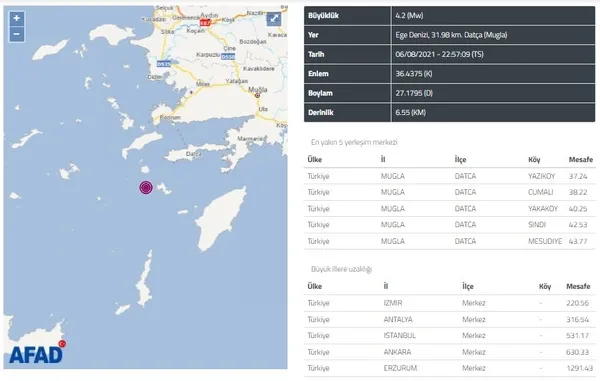Screen dimensions: 600x381
Task: Click the Enlem row label
Action: click(x=318, y=74)
